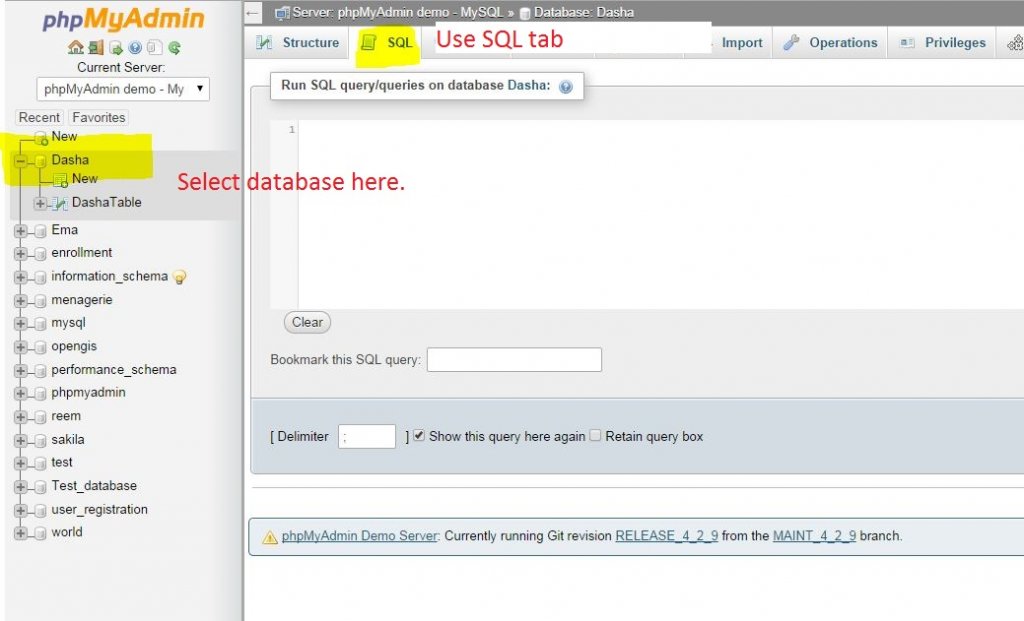Click the information_schema lightbulb hint icon

click(x=180, y=277)
